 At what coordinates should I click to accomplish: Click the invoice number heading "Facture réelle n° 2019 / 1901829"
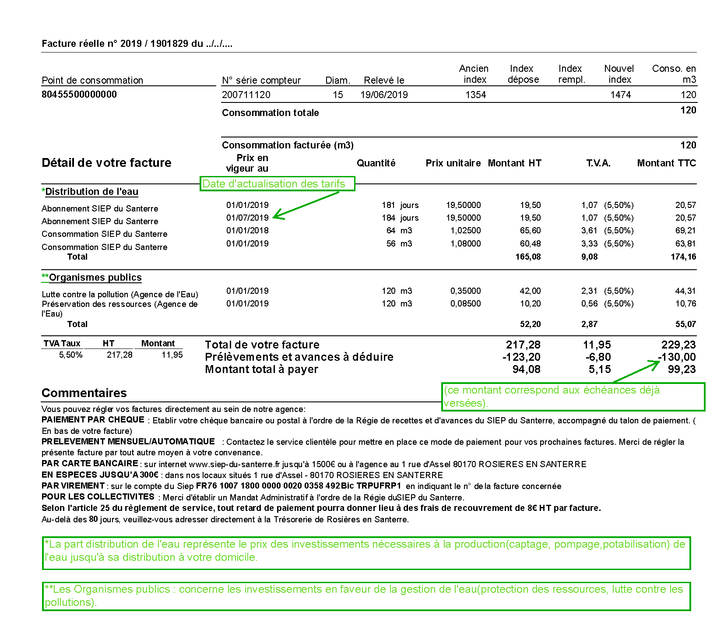point(115,44)
